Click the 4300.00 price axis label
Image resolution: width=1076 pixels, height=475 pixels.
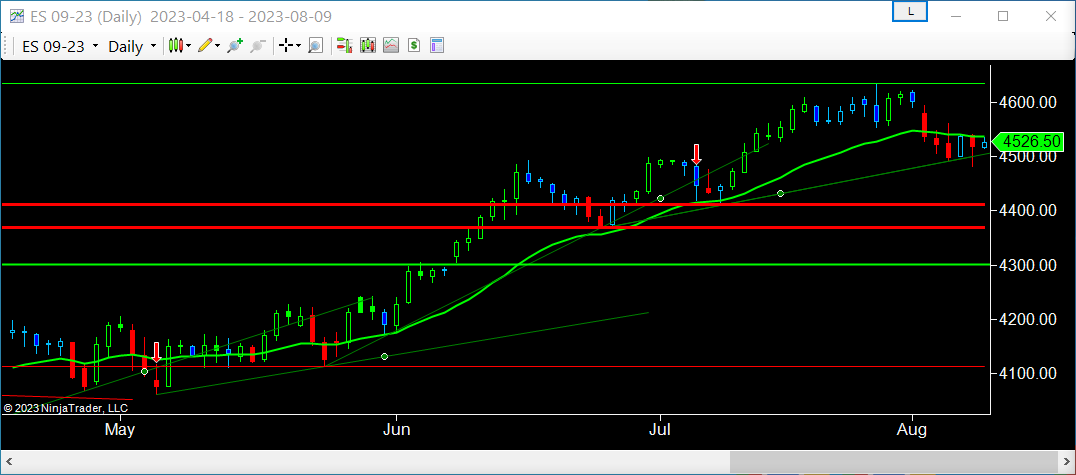(1029, 265)
